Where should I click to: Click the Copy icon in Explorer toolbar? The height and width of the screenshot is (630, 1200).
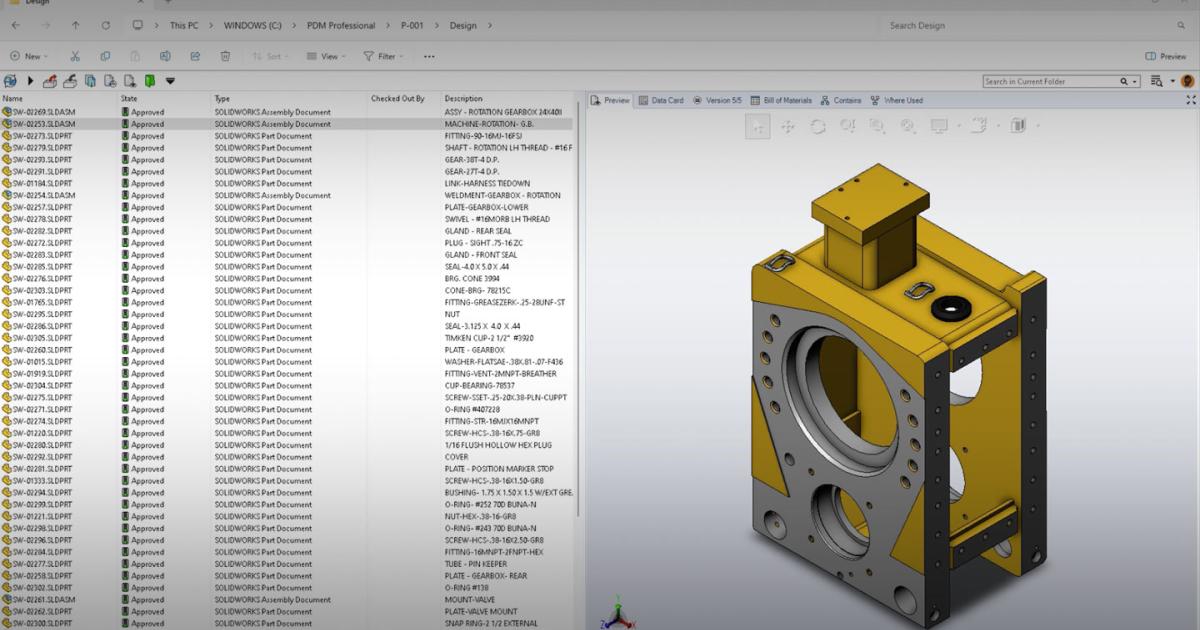point(105,56)
